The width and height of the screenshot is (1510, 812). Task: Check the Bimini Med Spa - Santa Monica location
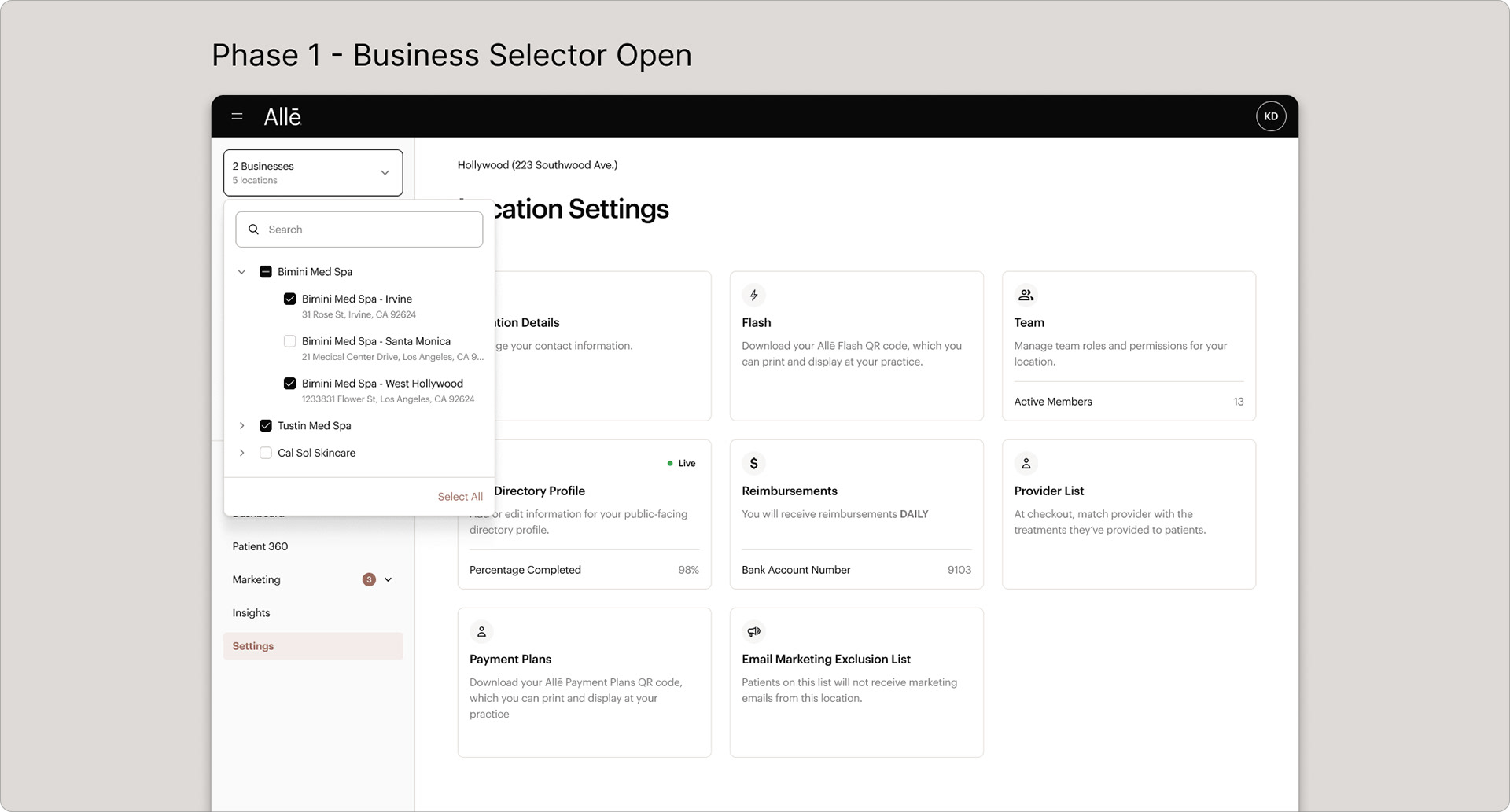(289, 341)
